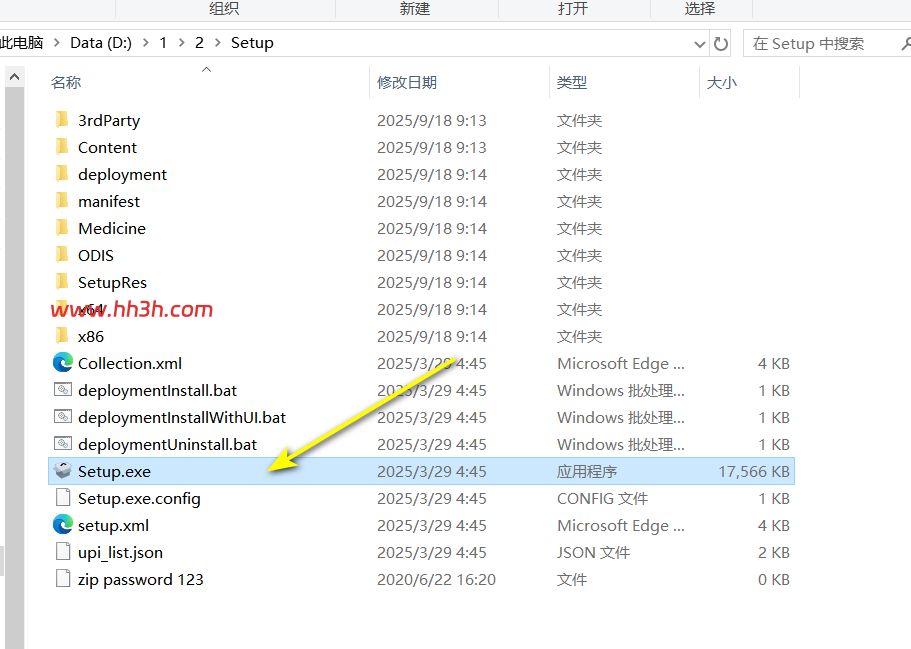This screenshot has width=911, height=649.
Task: Select the deploymentUninstall.bat file name
Action: click(167, 445)
